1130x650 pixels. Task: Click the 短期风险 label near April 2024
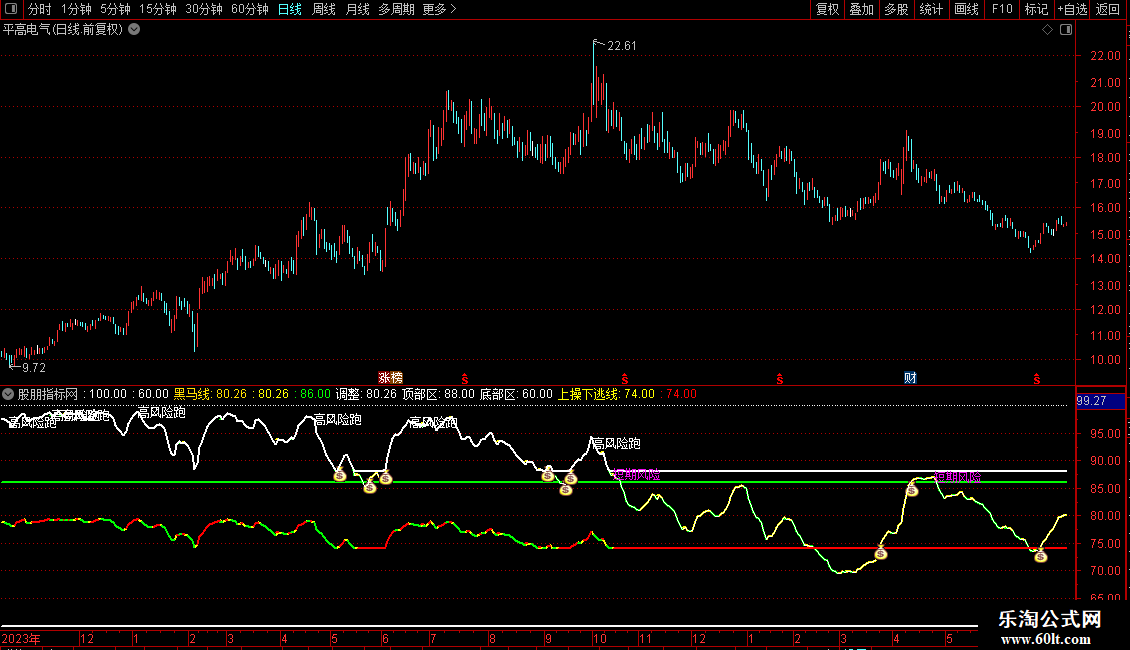(958, 476)
